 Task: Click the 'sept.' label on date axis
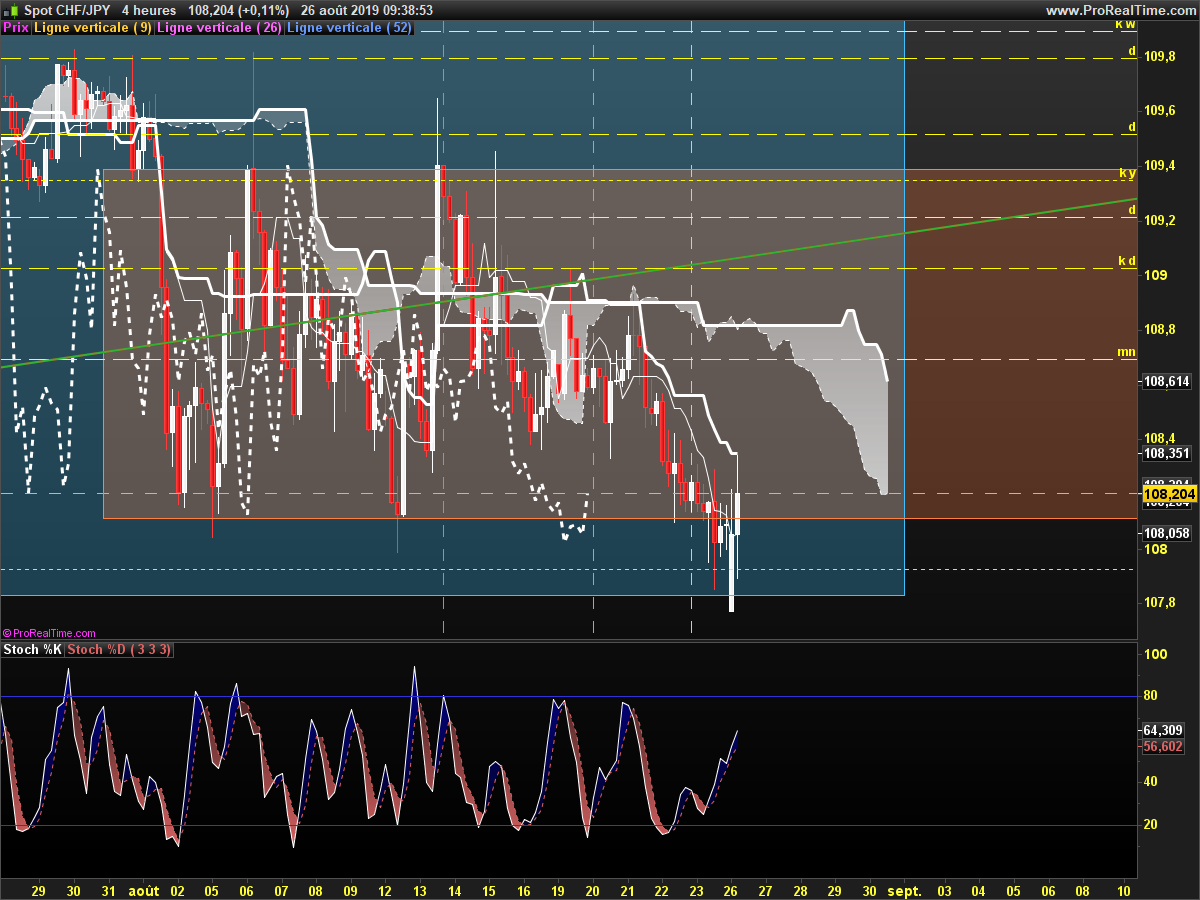click(905, 889)
